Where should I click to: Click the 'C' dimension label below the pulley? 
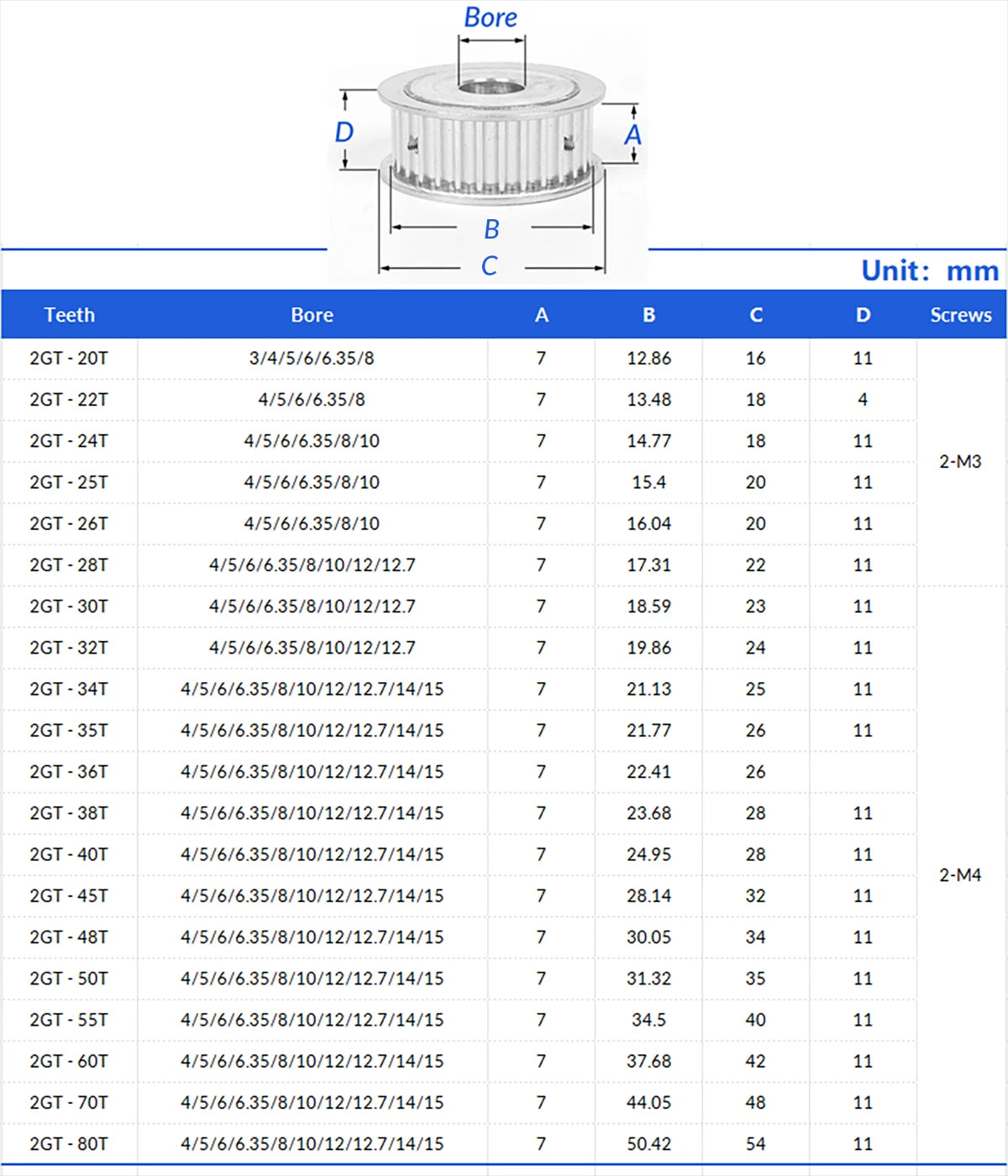tap(490, 266)
